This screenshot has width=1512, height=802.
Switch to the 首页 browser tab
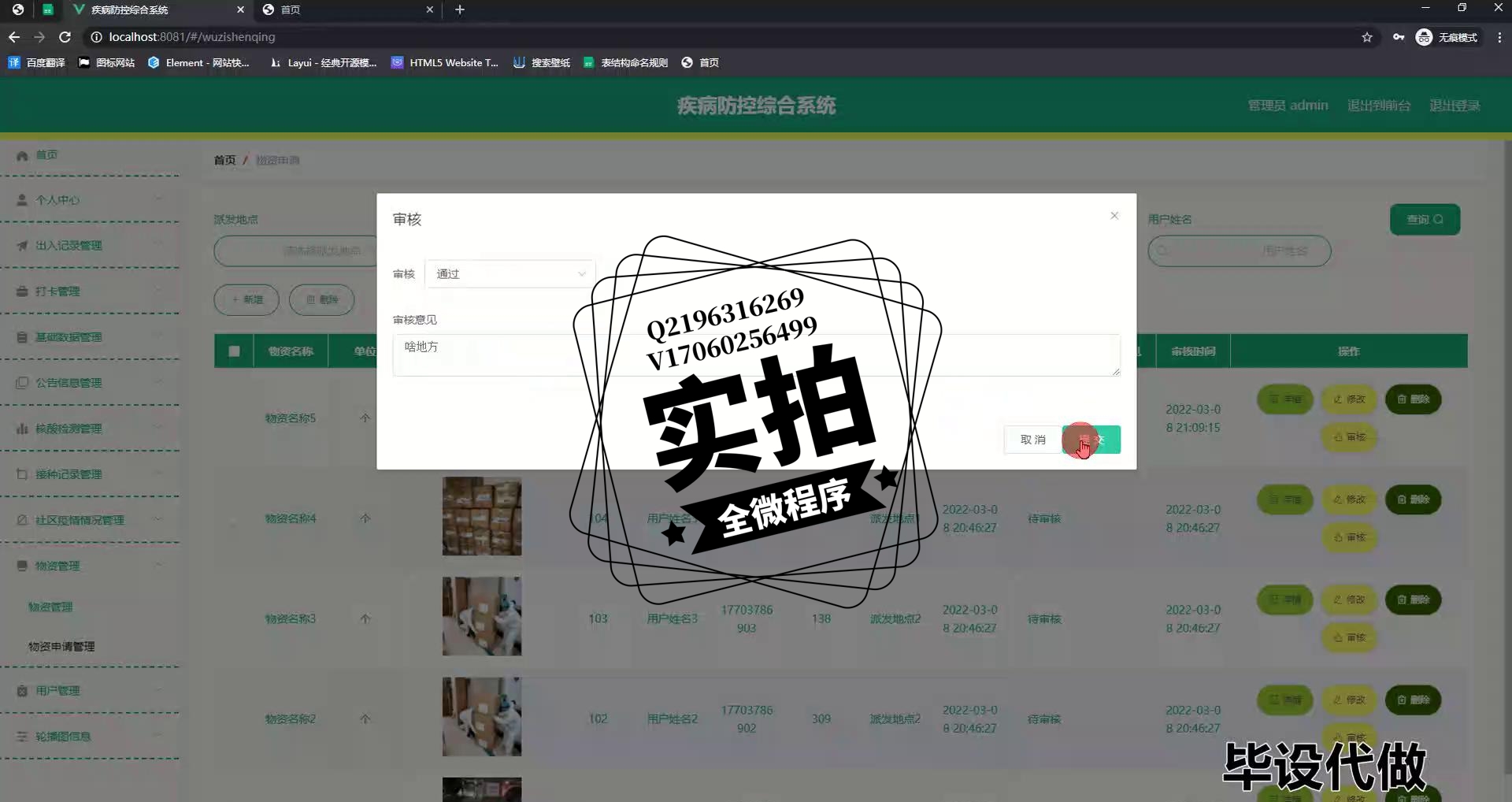coord(346,9)
